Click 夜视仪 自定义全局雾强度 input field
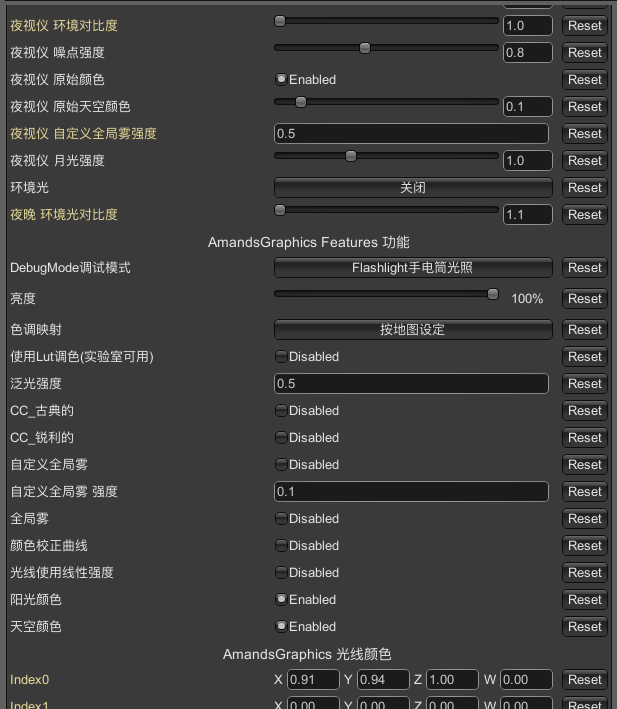 411,134
